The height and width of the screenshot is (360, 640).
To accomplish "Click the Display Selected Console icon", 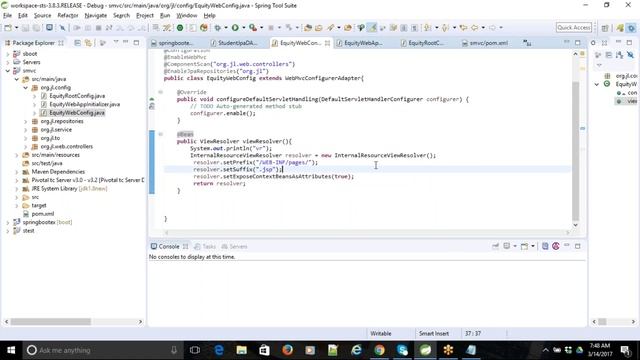I will click(x=507, y=246).
